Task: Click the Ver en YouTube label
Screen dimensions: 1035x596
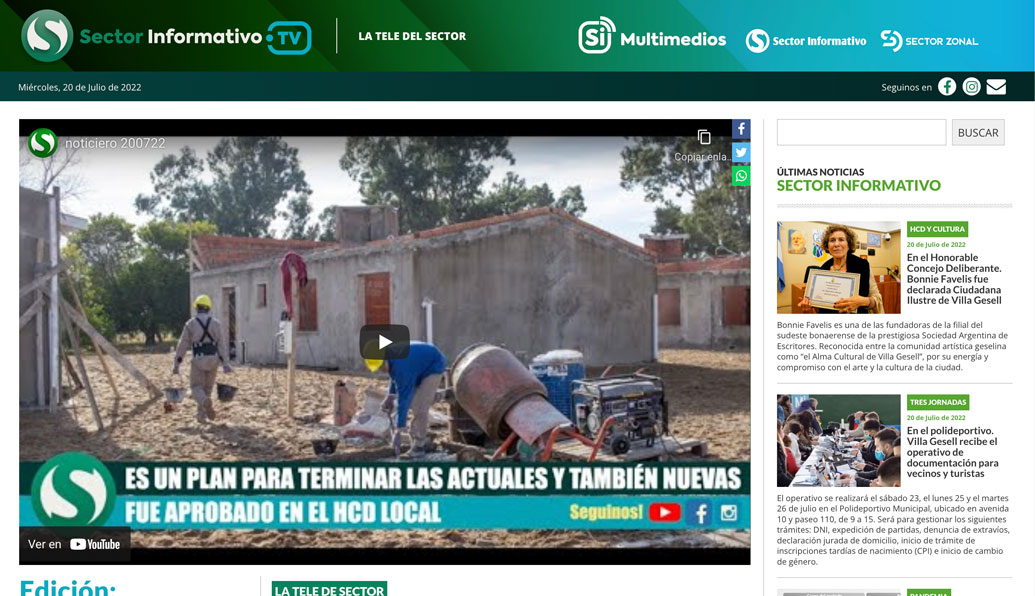Action: pyautogui.click(x=74, y=544)
